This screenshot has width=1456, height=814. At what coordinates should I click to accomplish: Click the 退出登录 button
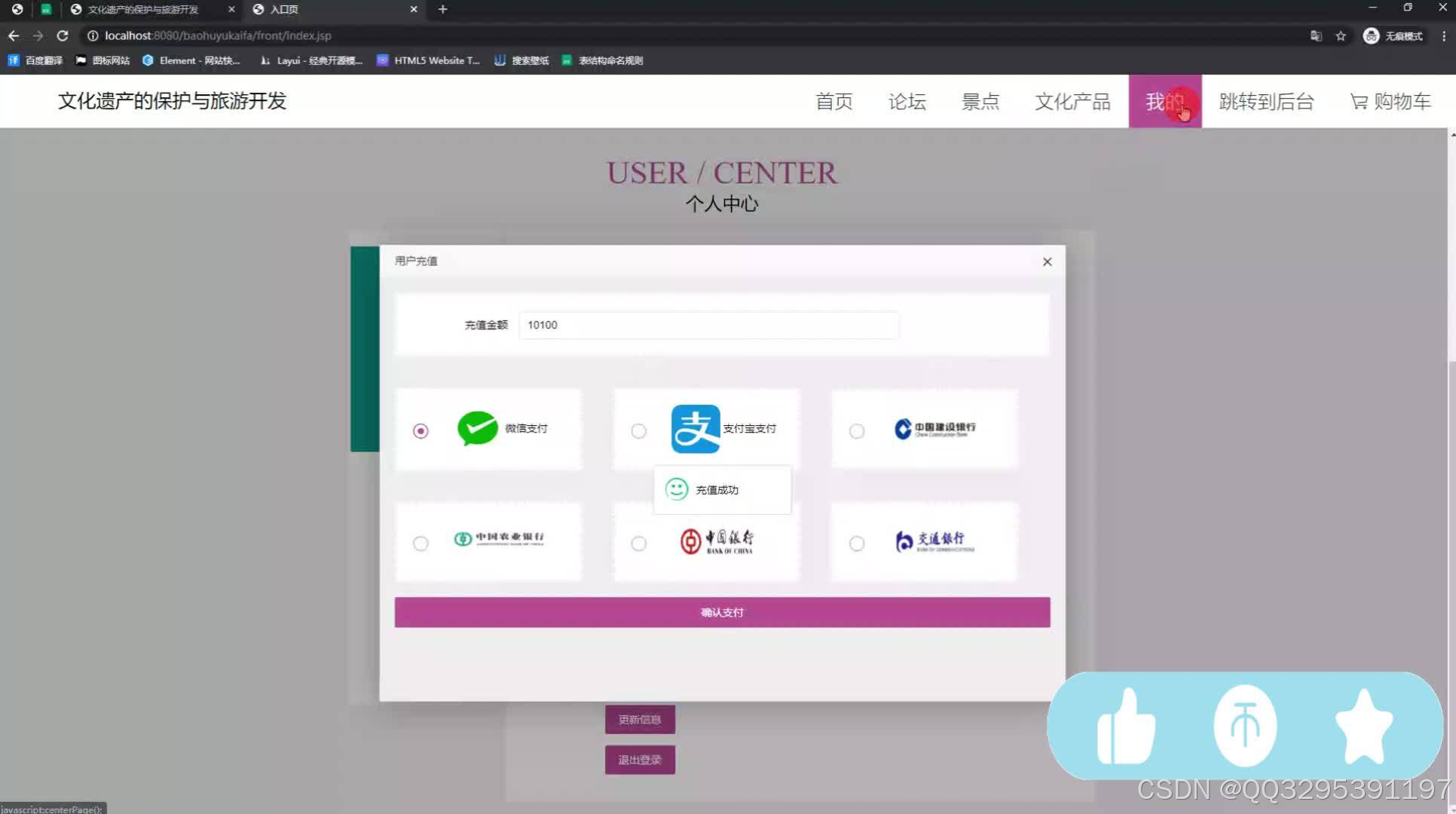click(x=640, y=760)
